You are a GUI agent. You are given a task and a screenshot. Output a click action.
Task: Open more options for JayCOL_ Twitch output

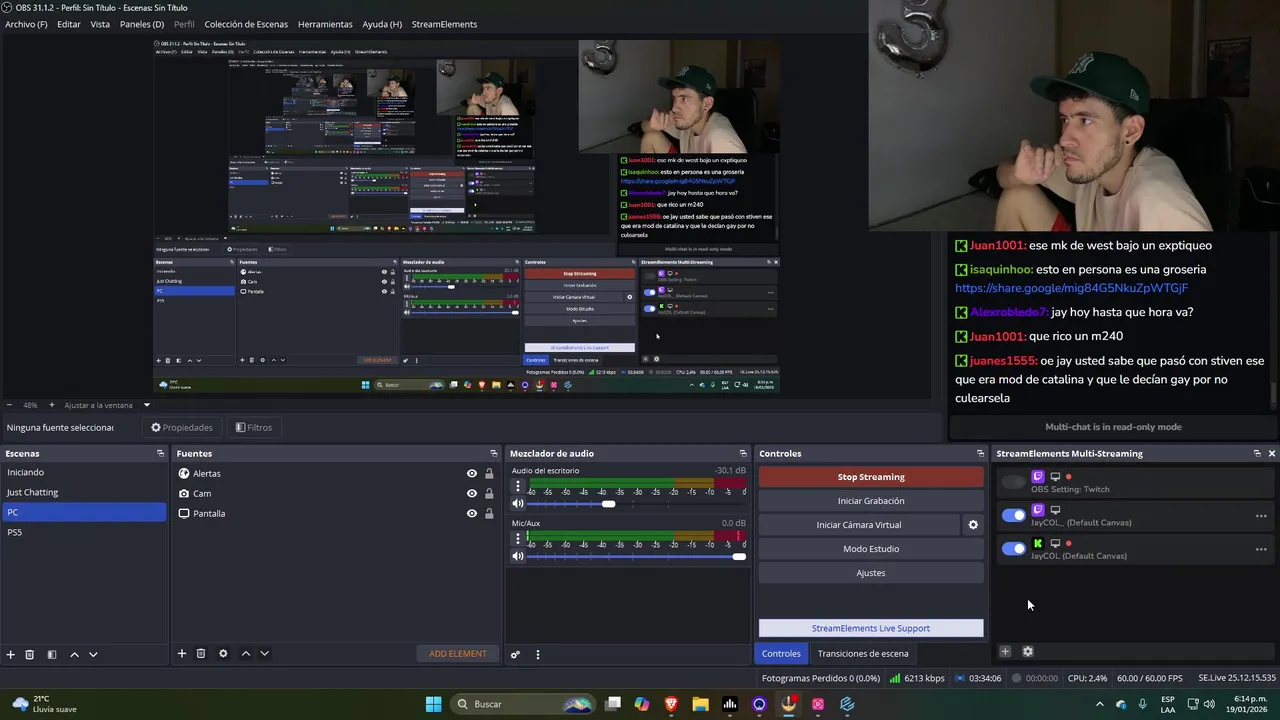pos(1261,516)
